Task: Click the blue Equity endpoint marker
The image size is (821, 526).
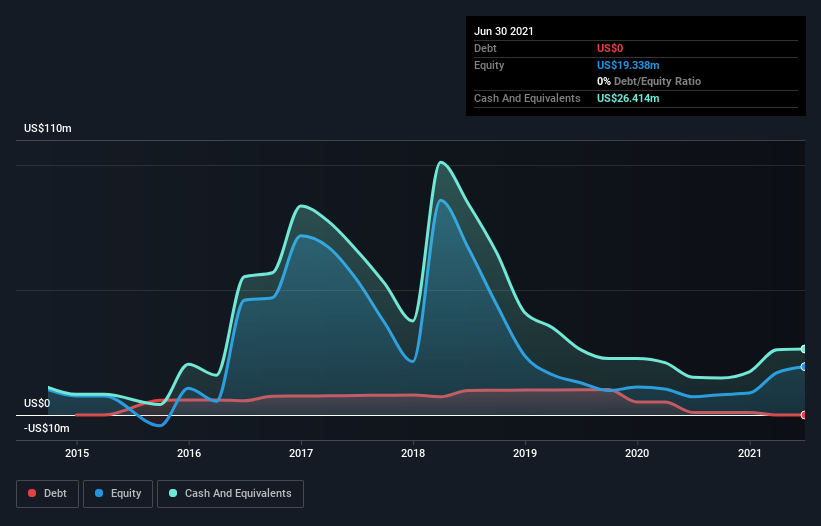Action: click(804, 367)
